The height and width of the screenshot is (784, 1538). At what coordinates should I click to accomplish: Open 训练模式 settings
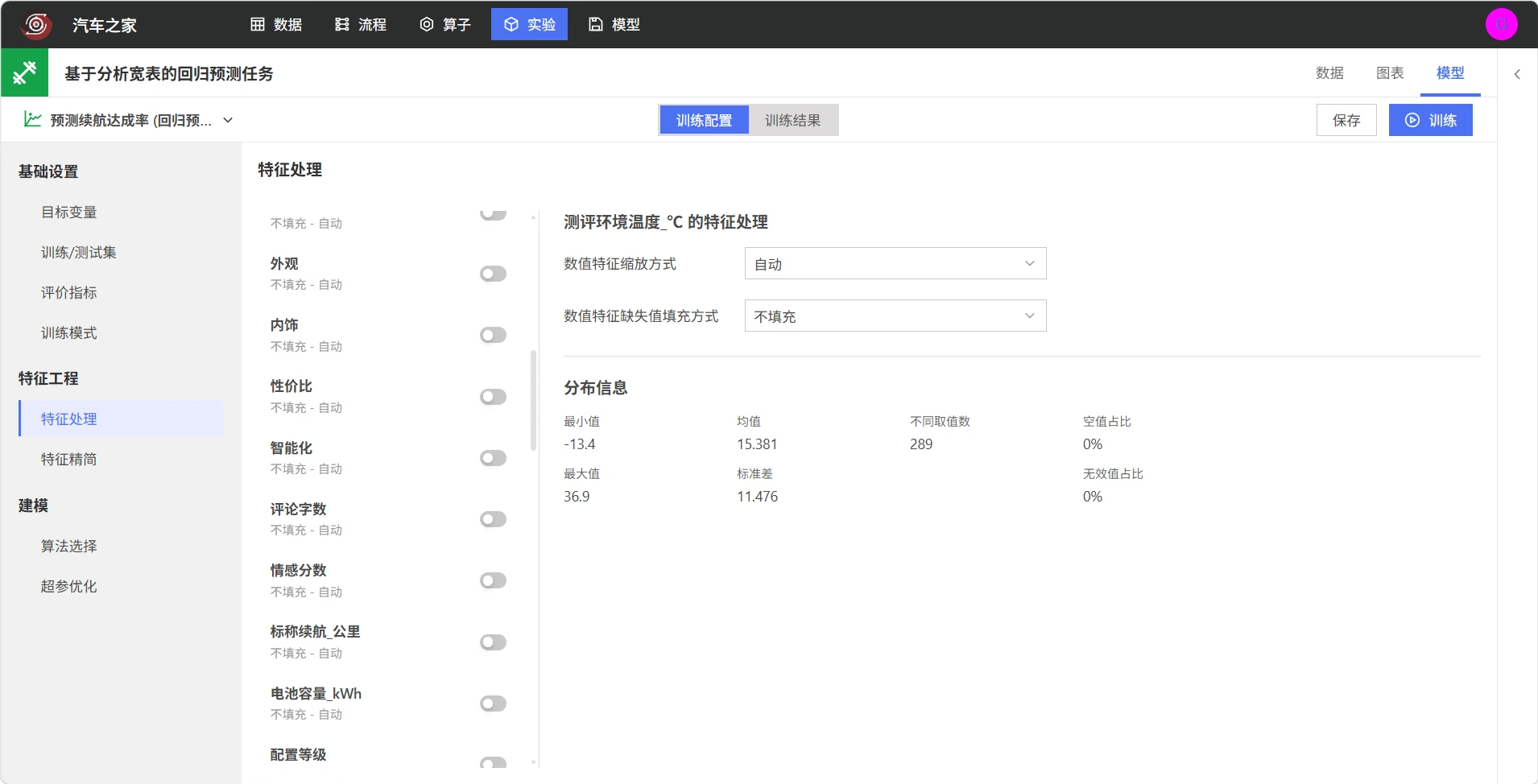point(69,332)
